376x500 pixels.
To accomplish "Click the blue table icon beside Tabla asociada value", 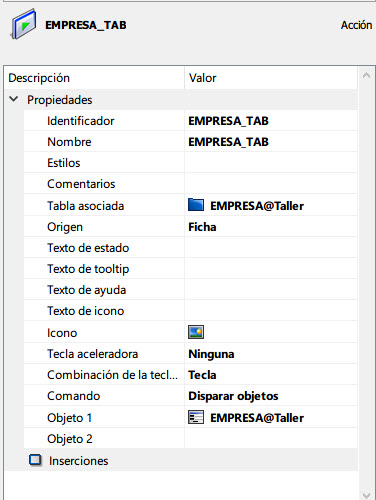I will tap(196, 205).
